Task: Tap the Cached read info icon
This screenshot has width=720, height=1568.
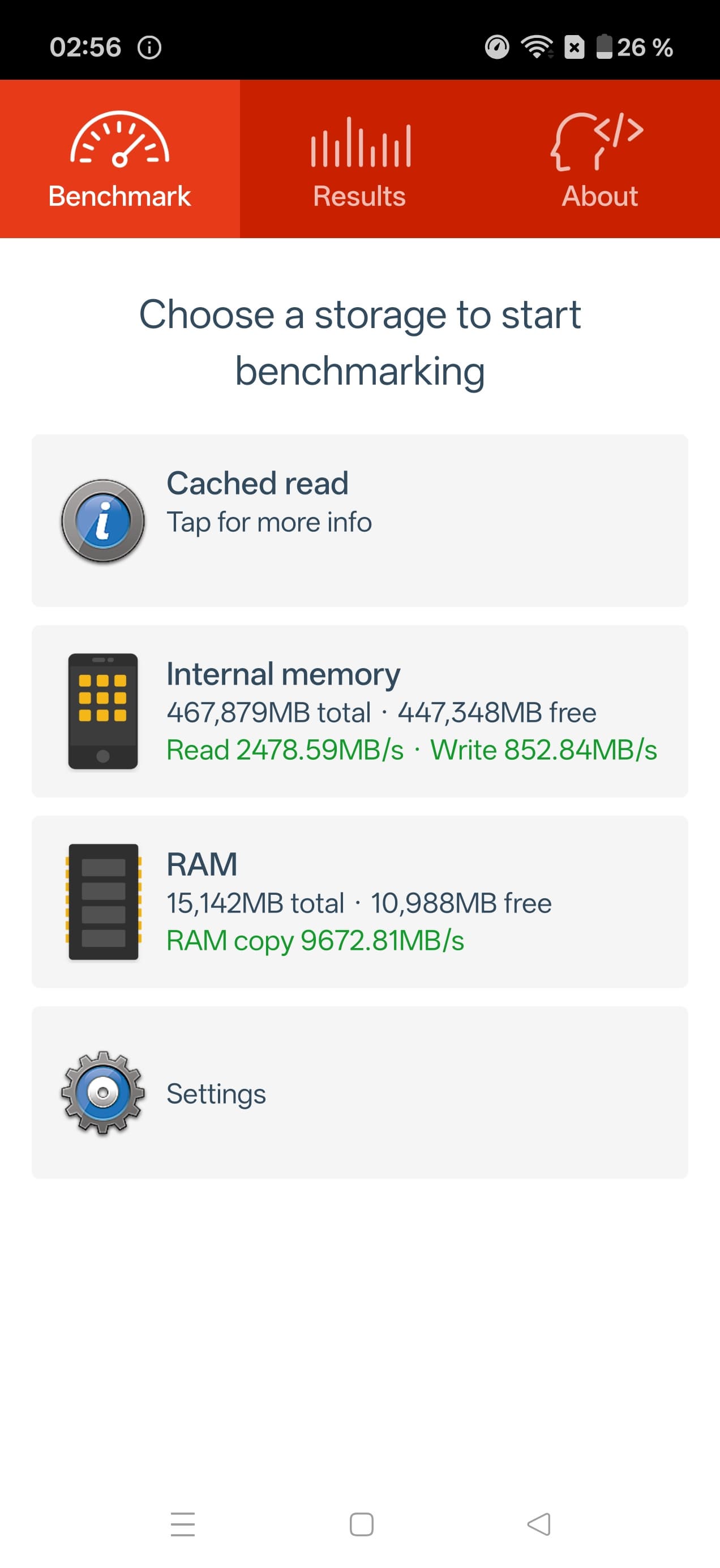Action: (x=103, y=521)
